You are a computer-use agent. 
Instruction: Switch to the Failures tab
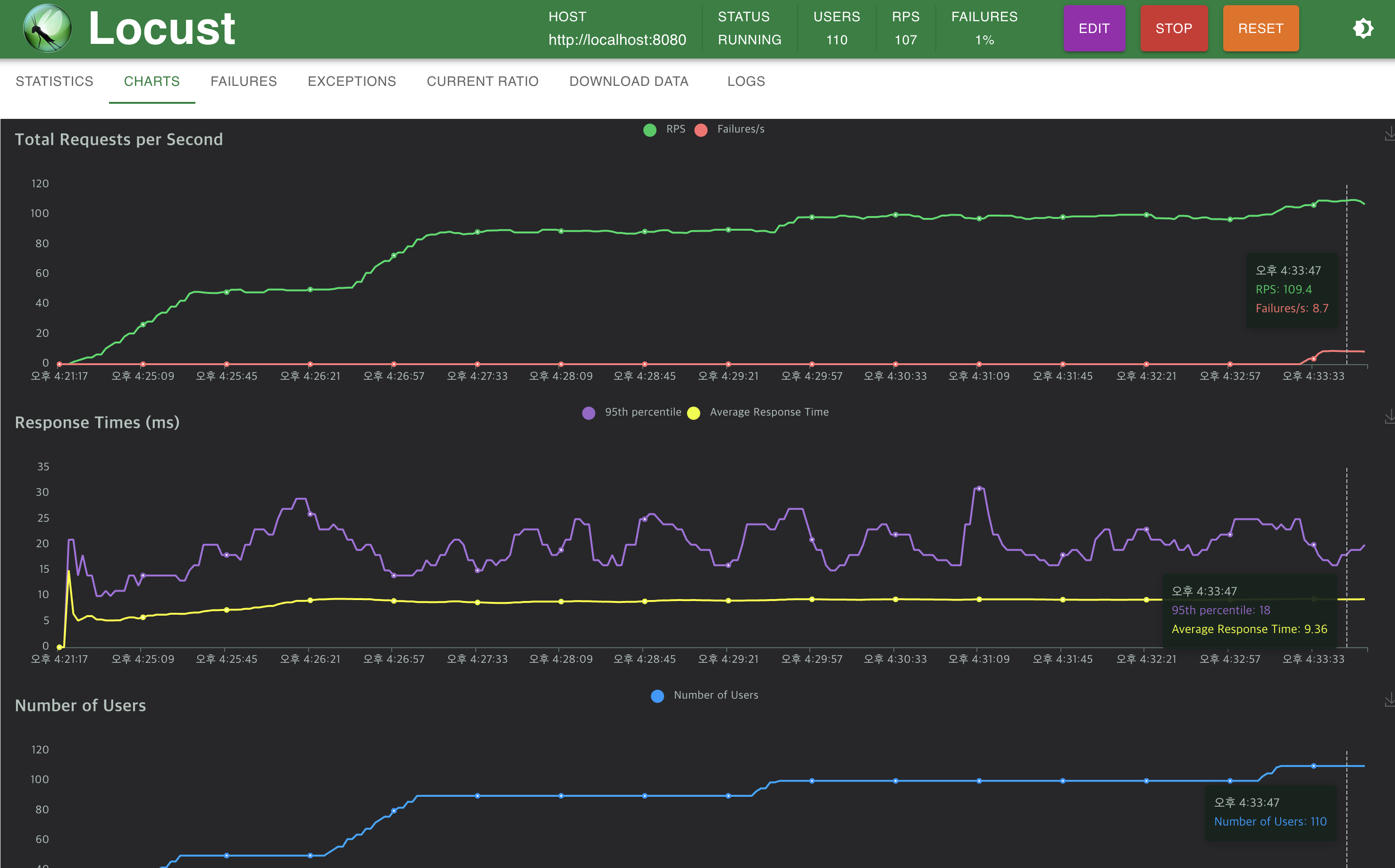tap(244, 82)
